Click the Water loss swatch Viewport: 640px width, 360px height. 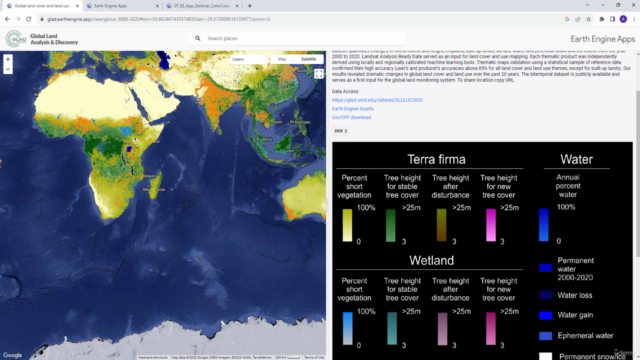[546, 295]
